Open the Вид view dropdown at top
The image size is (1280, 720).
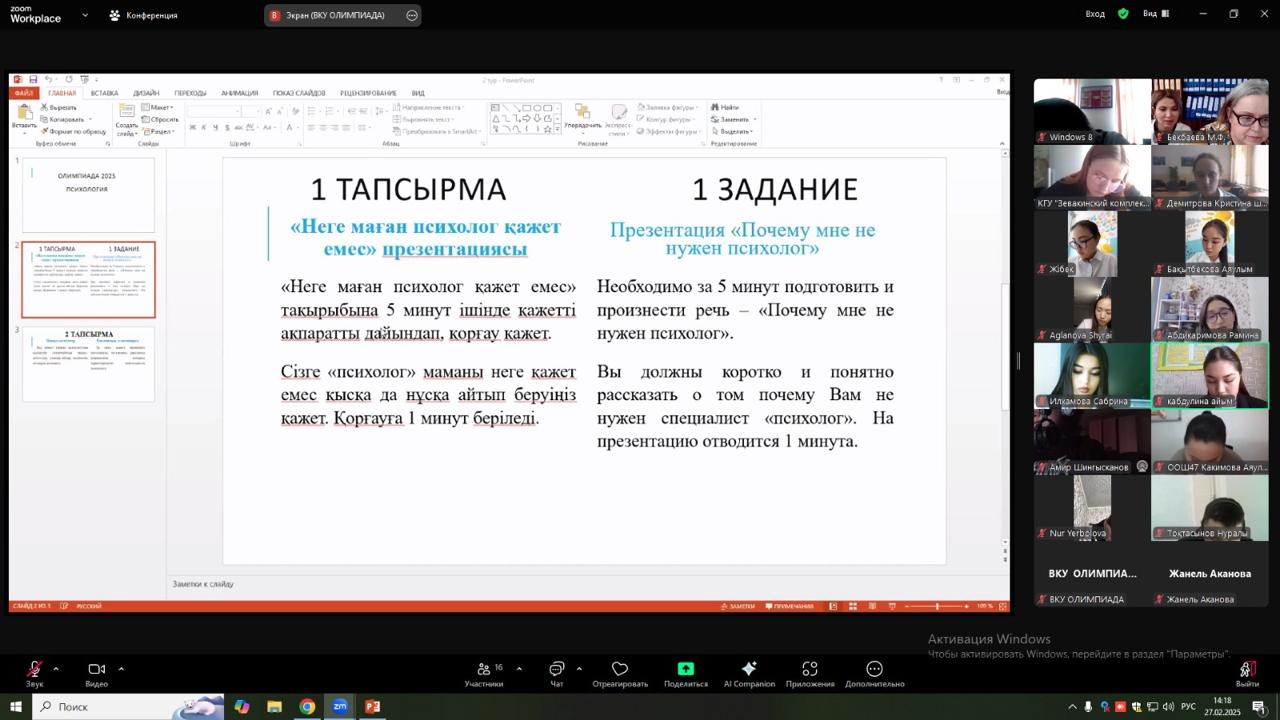click(1156, 14)
